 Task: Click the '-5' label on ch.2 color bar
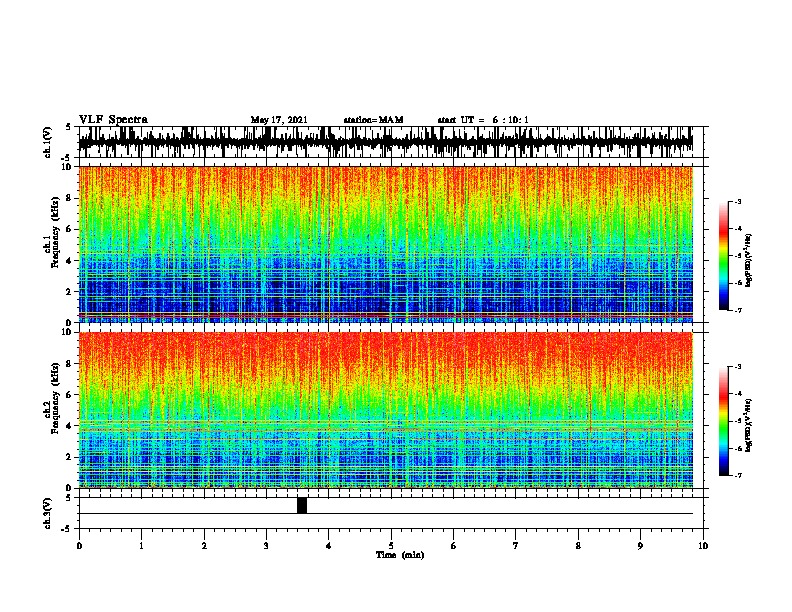(x=738, y=421)
